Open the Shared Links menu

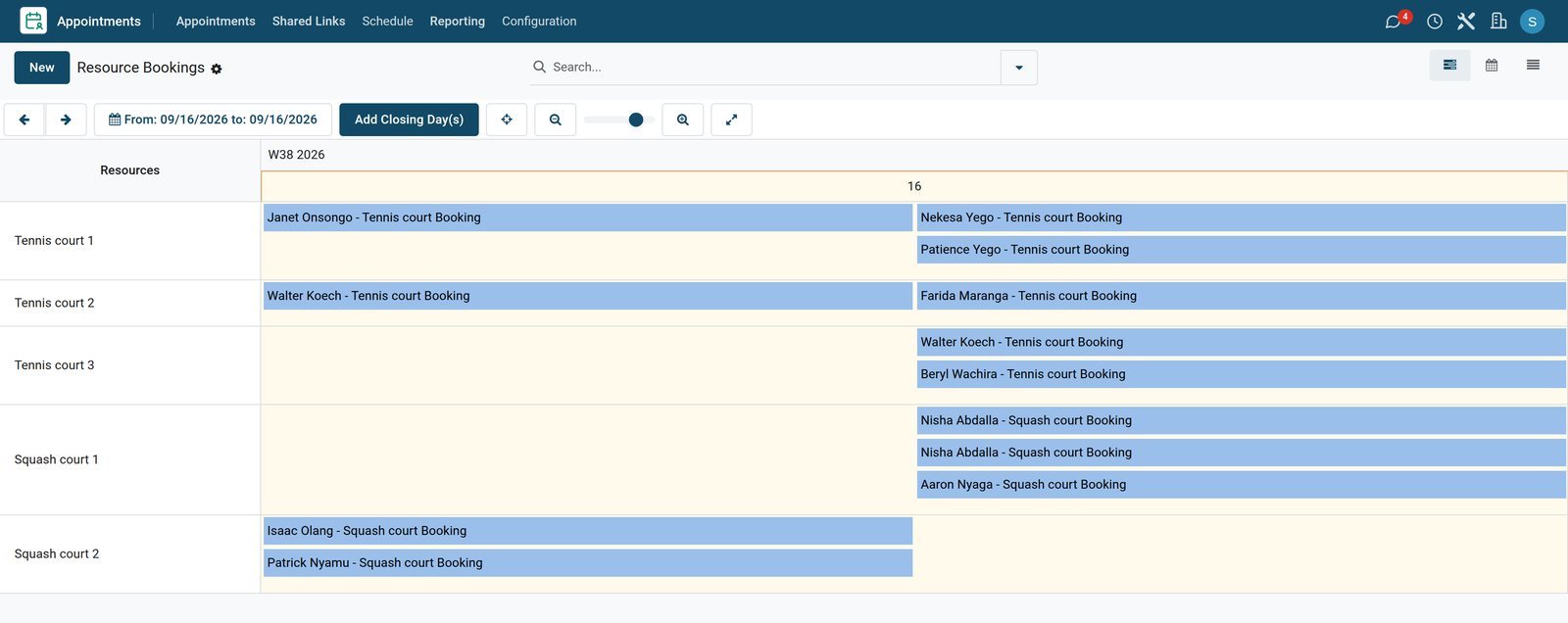coord(309,22)
